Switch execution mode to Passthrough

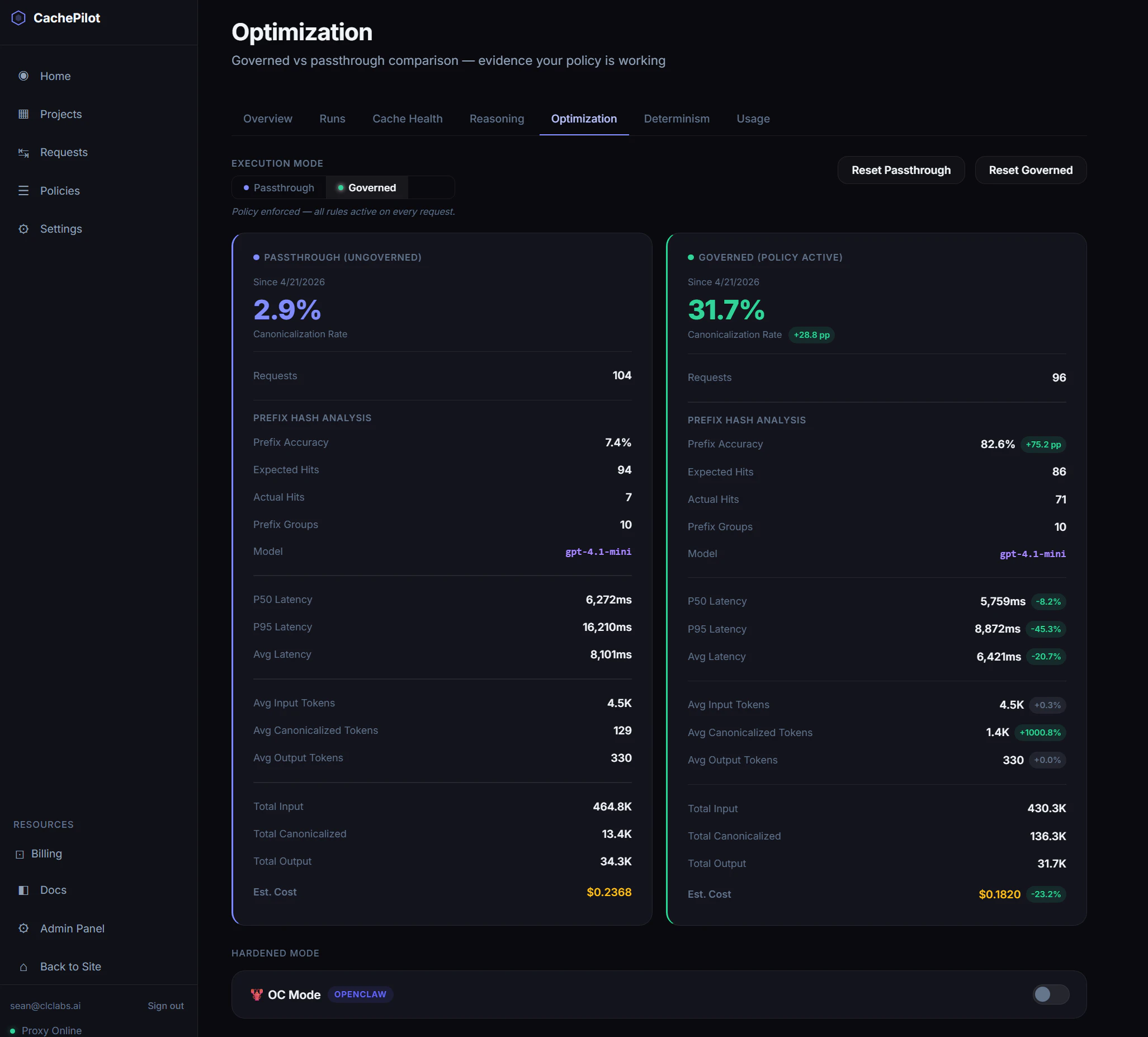[x=279, y=188]
